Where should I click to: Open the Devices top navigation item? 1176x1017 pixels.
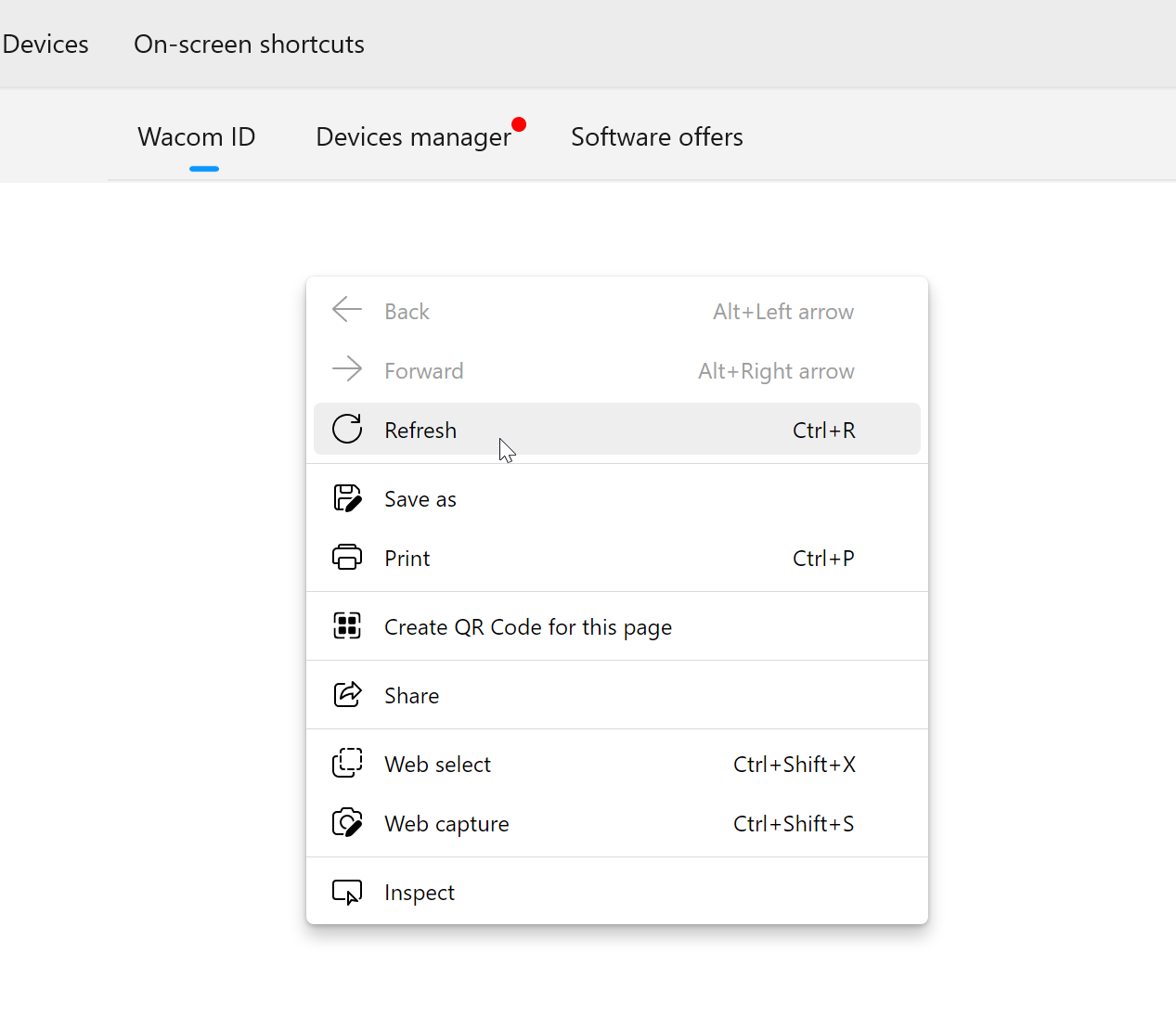coord(45,45)
